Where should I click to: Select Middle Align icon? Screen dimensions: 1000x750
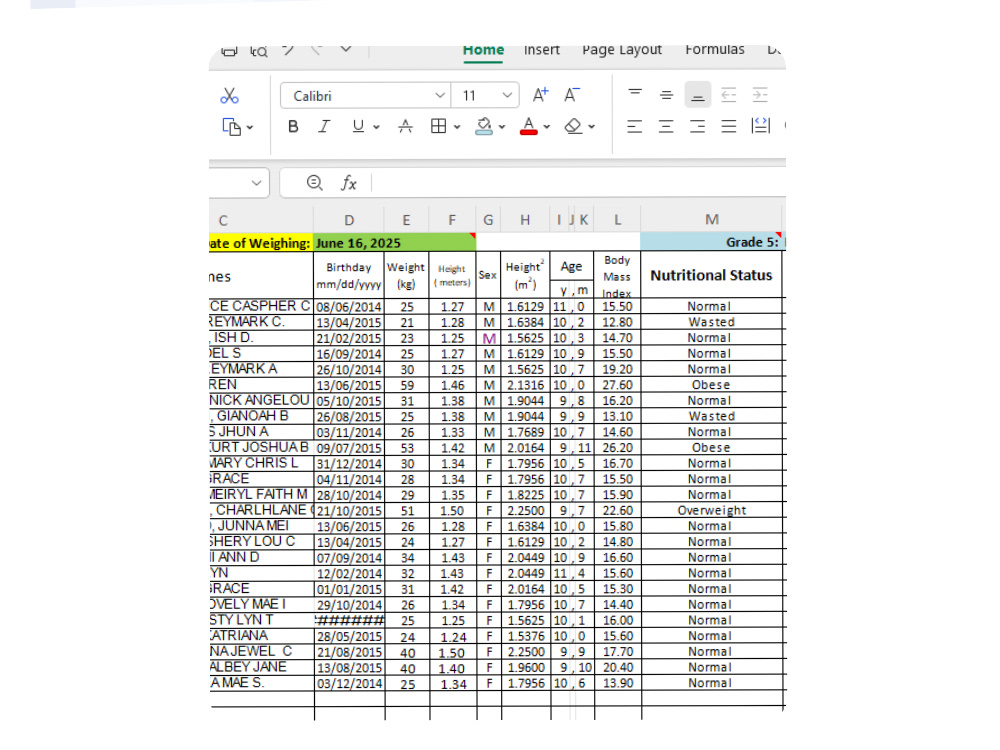666,95
